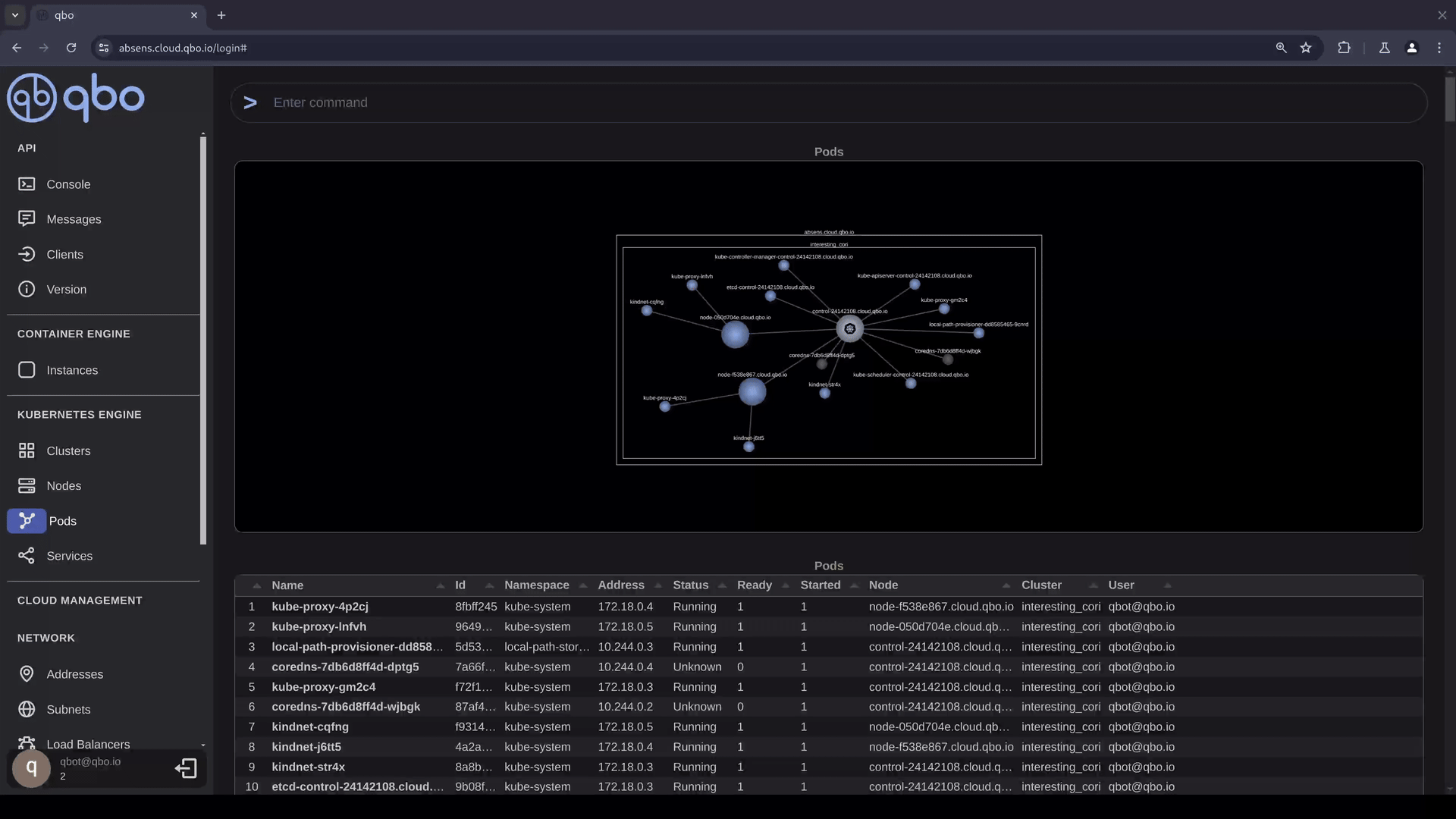Screen dimensions: 1456x819
Task: Click the Nodes server icon
Action: 27,485
